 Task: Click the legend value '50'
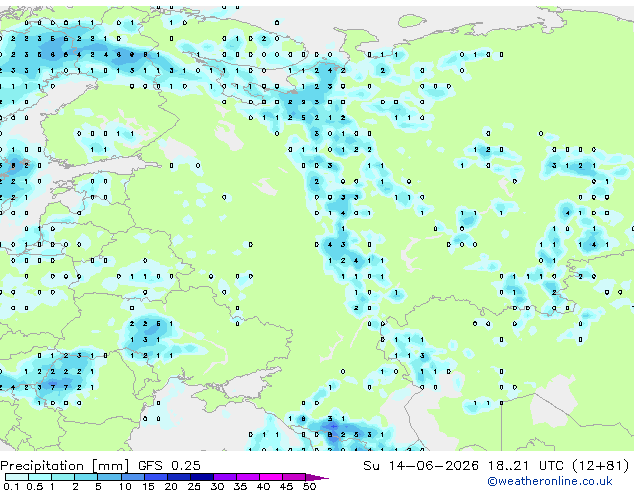point(309,486)
